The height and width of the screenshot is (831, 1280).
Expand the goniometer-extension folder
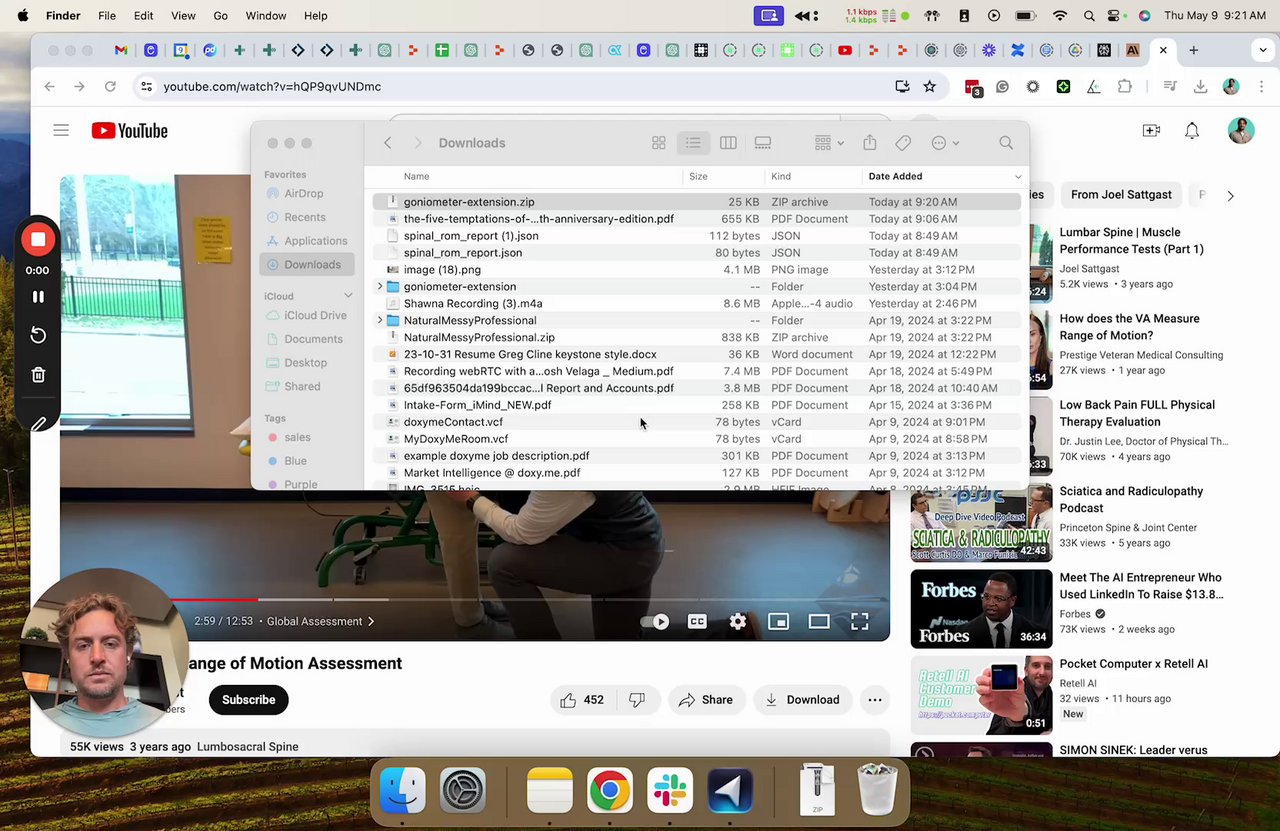click(x=379, y=287)
